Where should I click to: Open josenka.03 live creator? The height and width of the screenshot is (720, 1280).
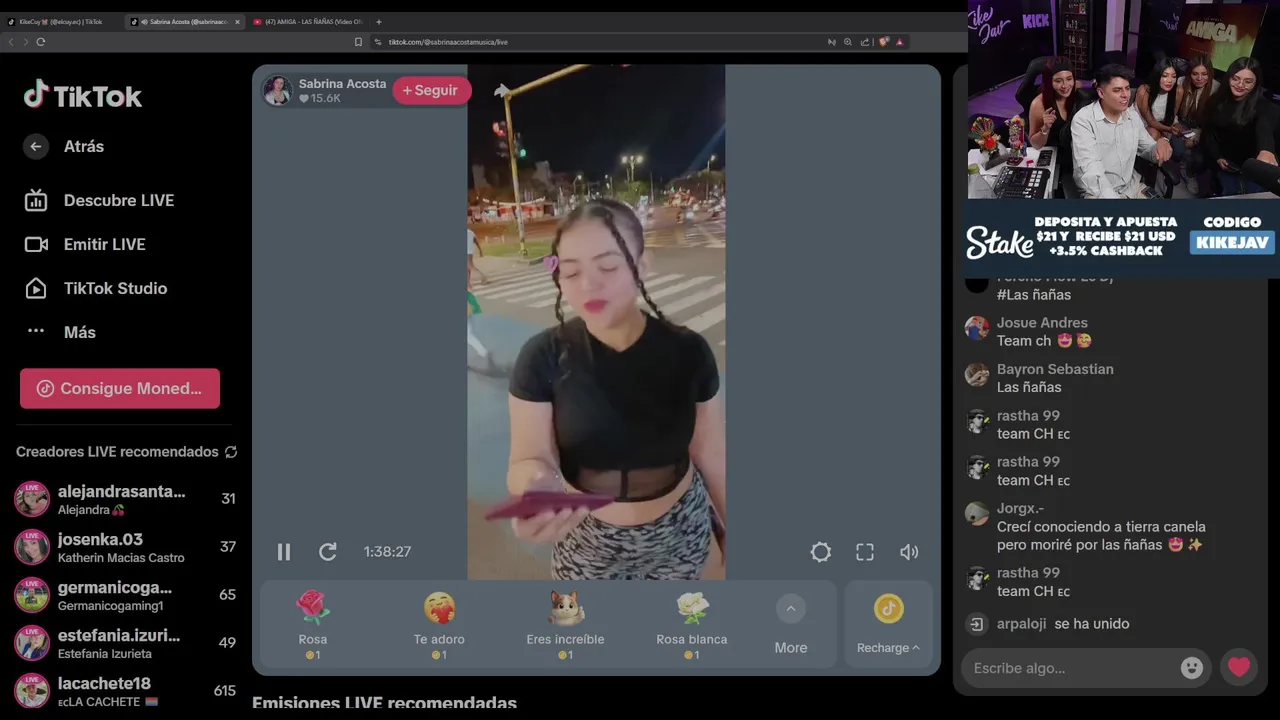coord(125,547)
